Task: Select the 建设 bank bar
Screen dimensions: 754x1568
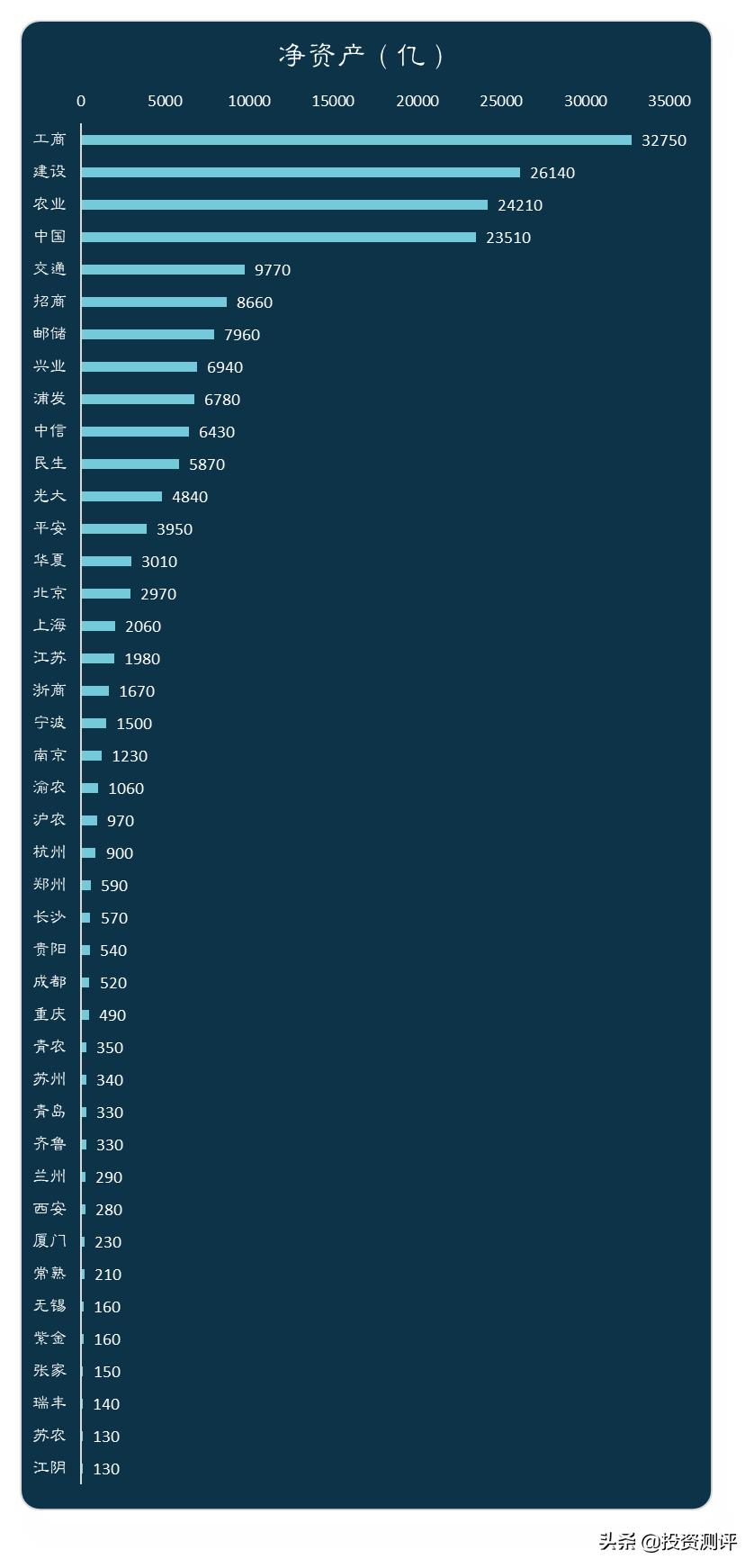Action: click(301, 173)
